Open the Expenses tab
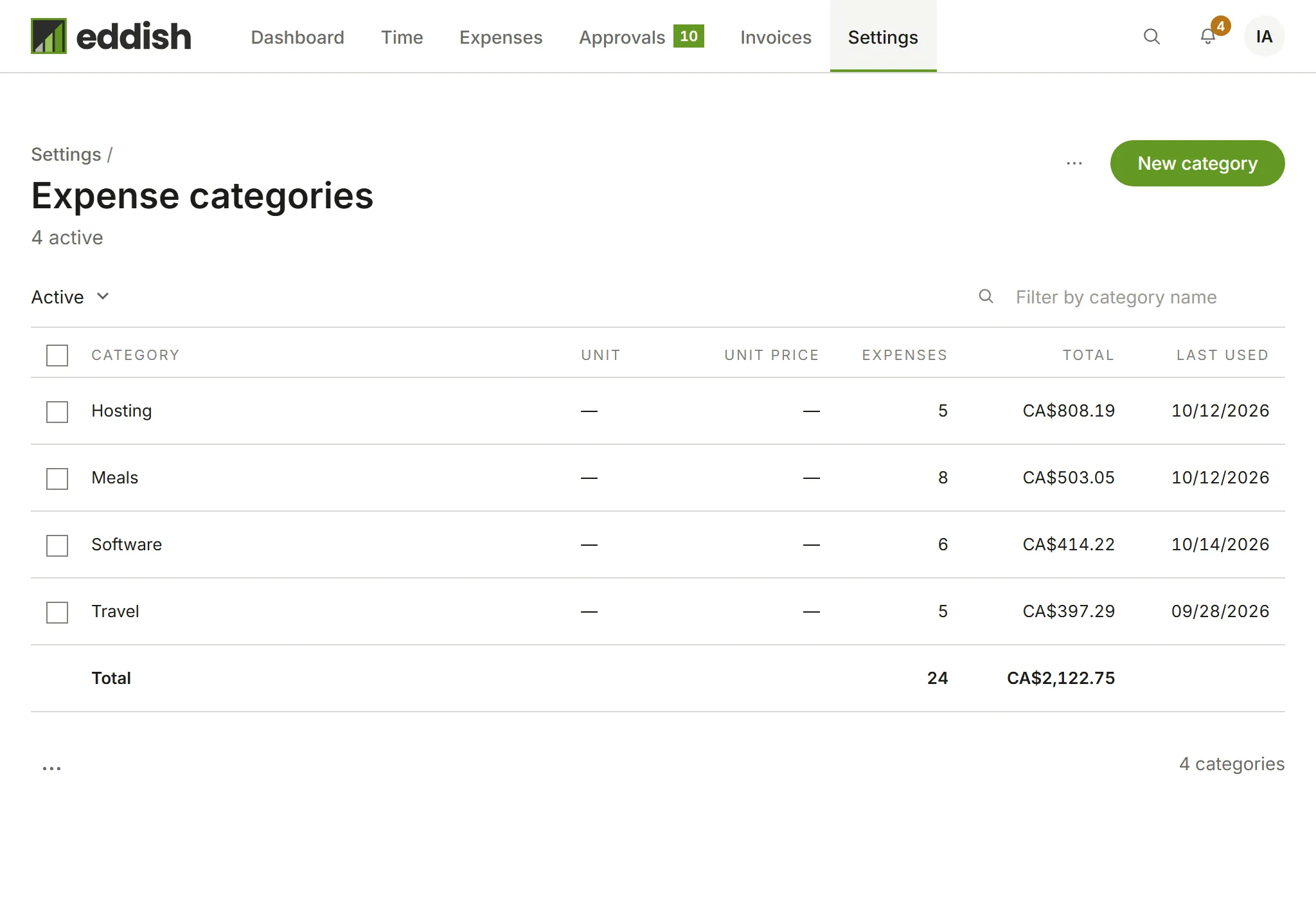The height and width of the screenshot is (900, 1316). pos(501,37)
